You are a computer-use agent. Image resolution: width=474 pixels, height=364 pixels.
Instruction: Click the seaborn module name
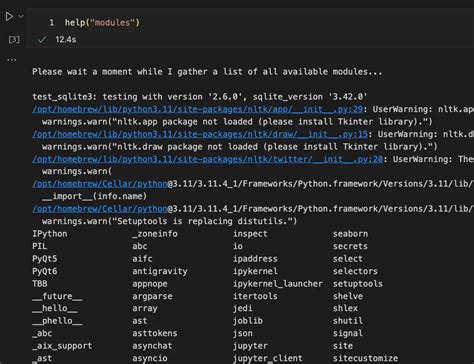[x=350, y=234]
